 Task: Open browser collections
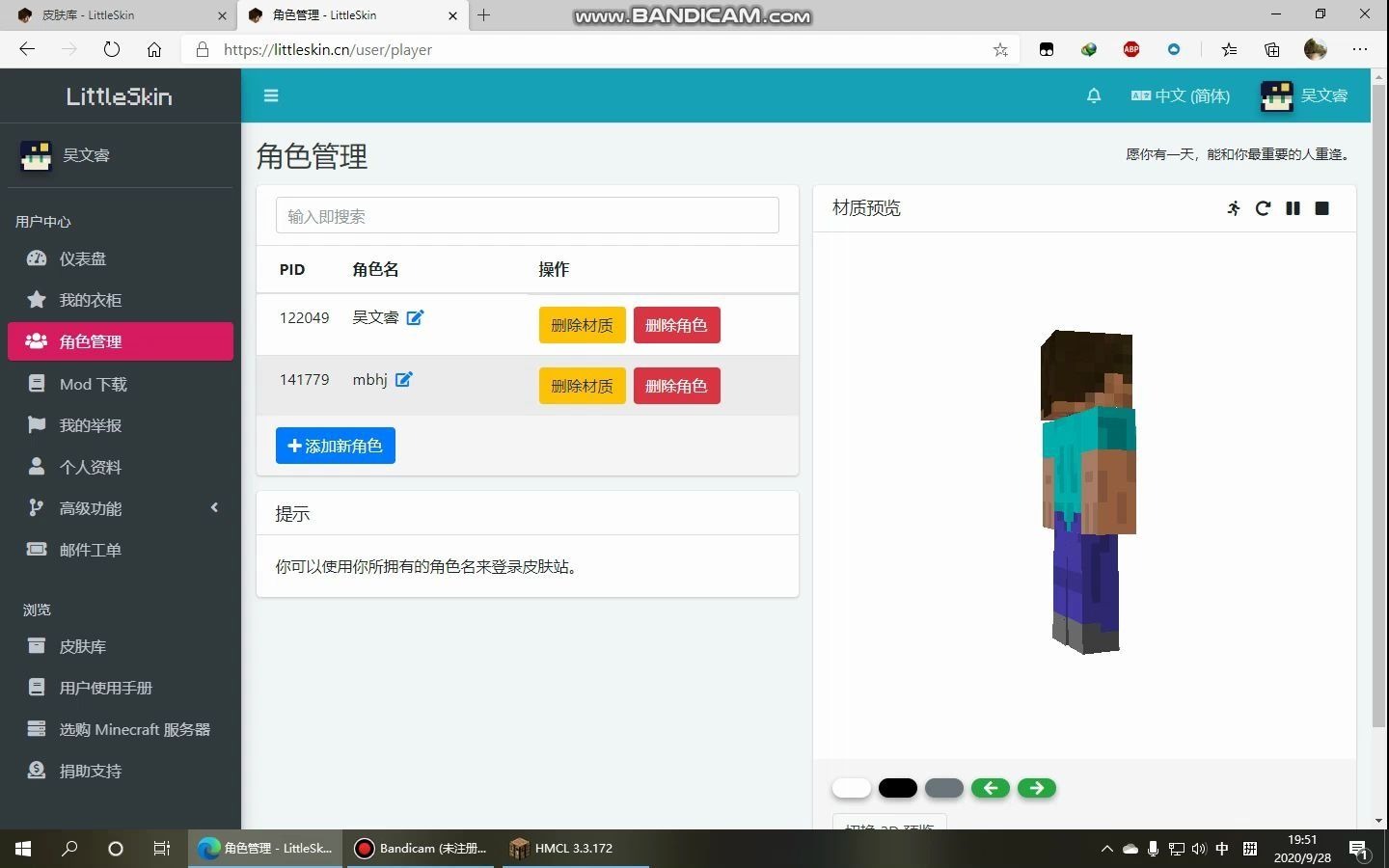[x=1272, y=49]
